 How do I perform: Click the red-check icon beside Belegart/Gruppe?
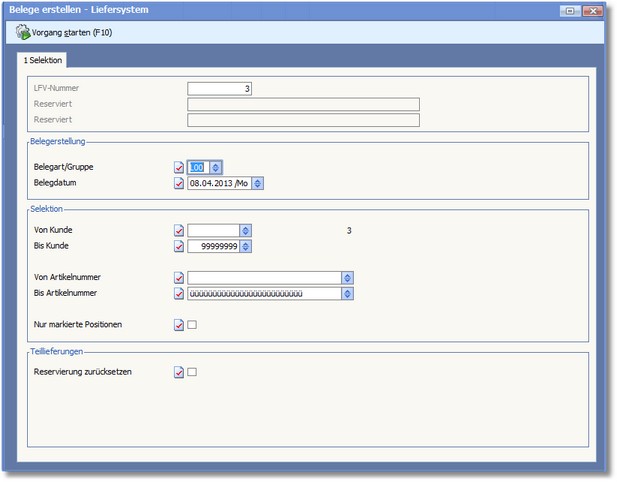(x=179, y=168)
